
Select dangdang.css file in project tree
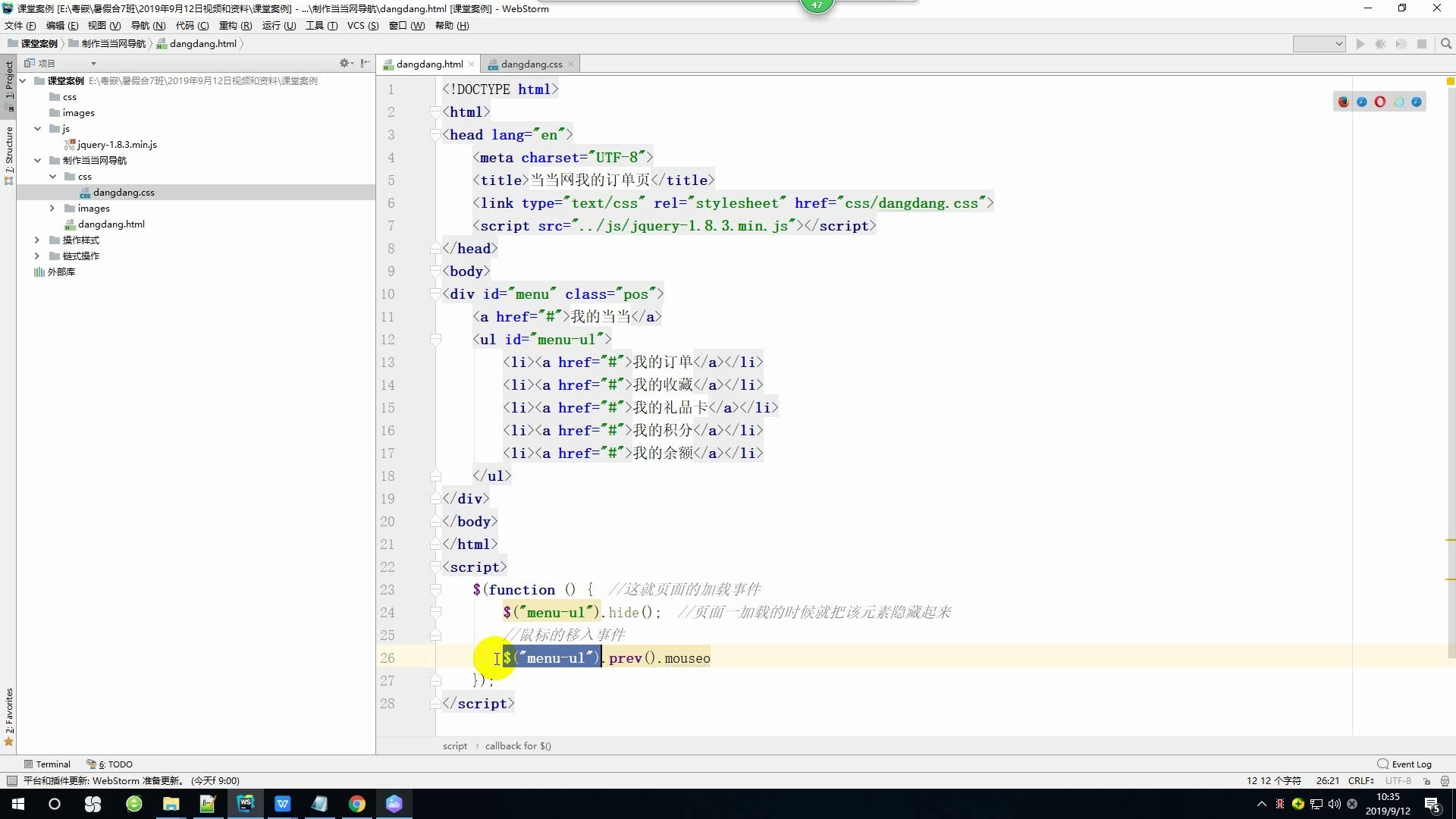tap(123, 192)
